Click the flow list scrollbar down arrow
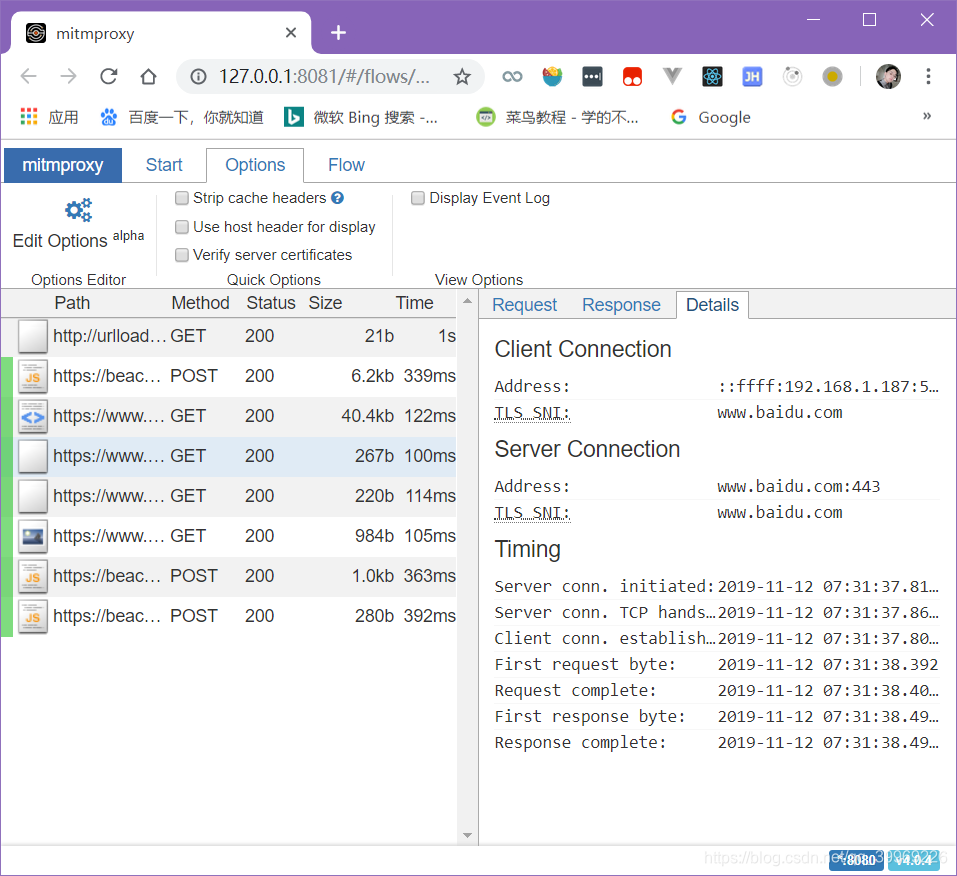This screenshot has width=957, height=876. click(467, 835)
